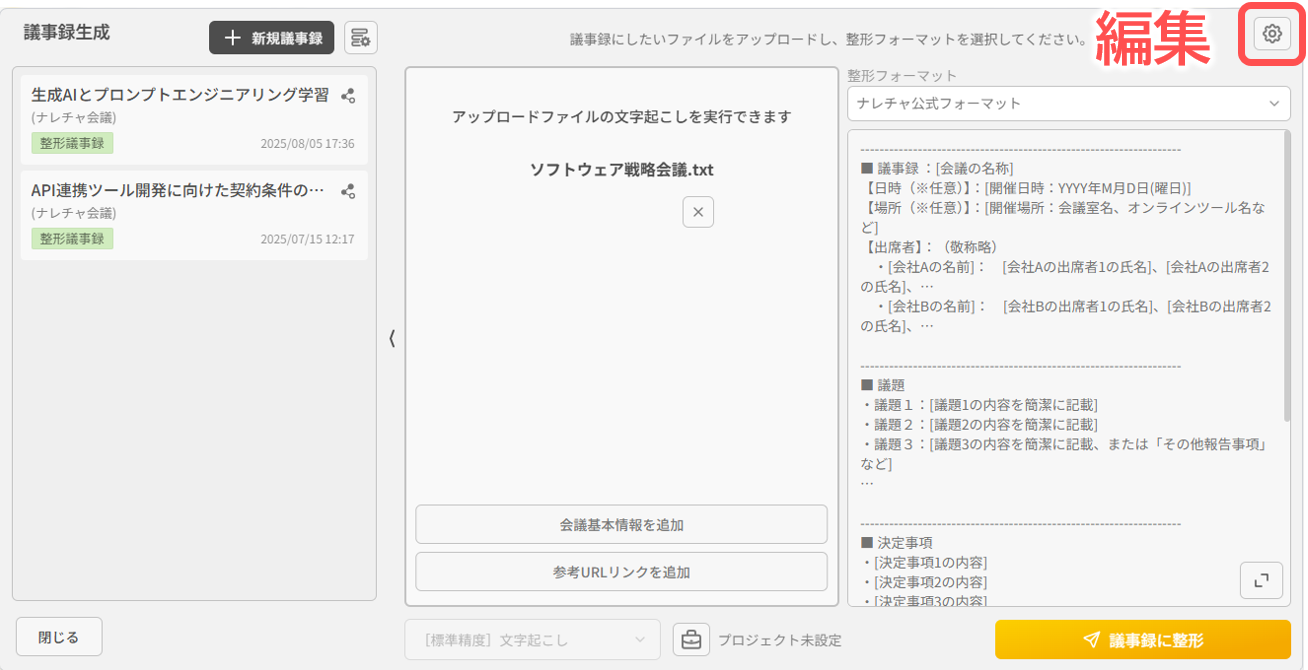Open the 標準精度 文字起こし dropdown
The width and height of the screenshot is (1308, 670).
point(532,639)
